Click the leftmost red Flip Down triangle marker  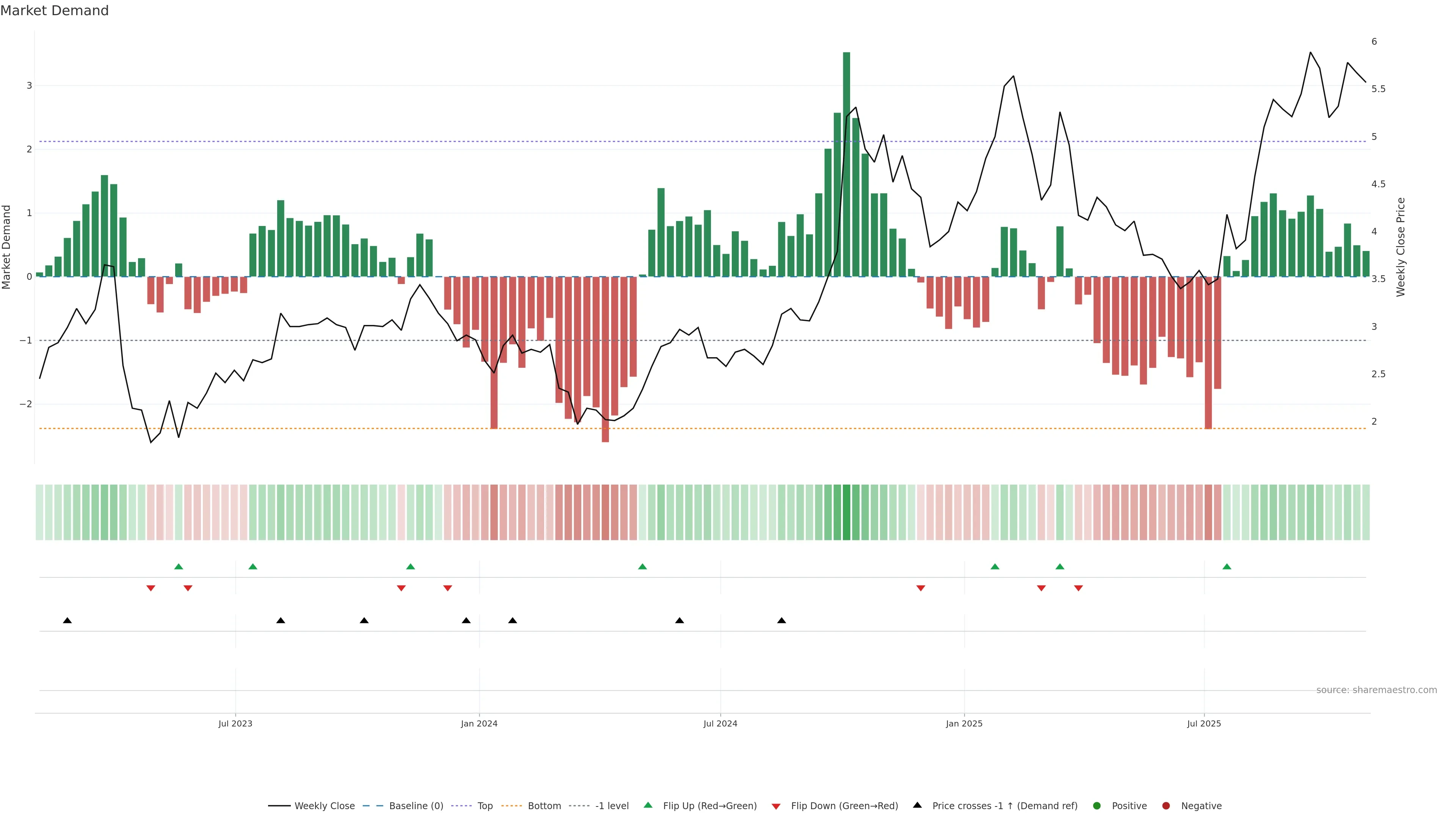pyautogui.click(x=151, y=588)
